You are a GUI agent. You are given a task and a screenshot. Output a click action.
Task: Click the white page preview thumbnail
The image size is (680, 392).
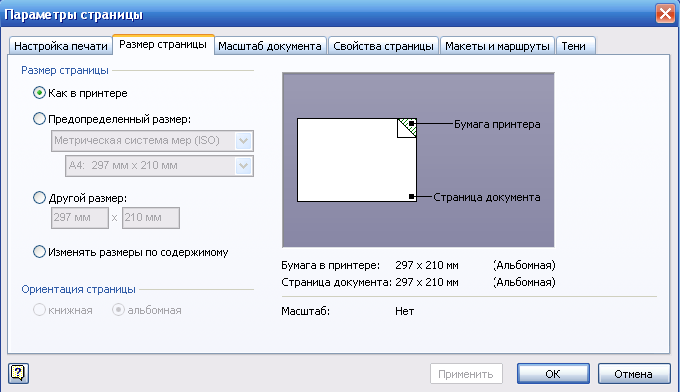[x=357, y=160]
